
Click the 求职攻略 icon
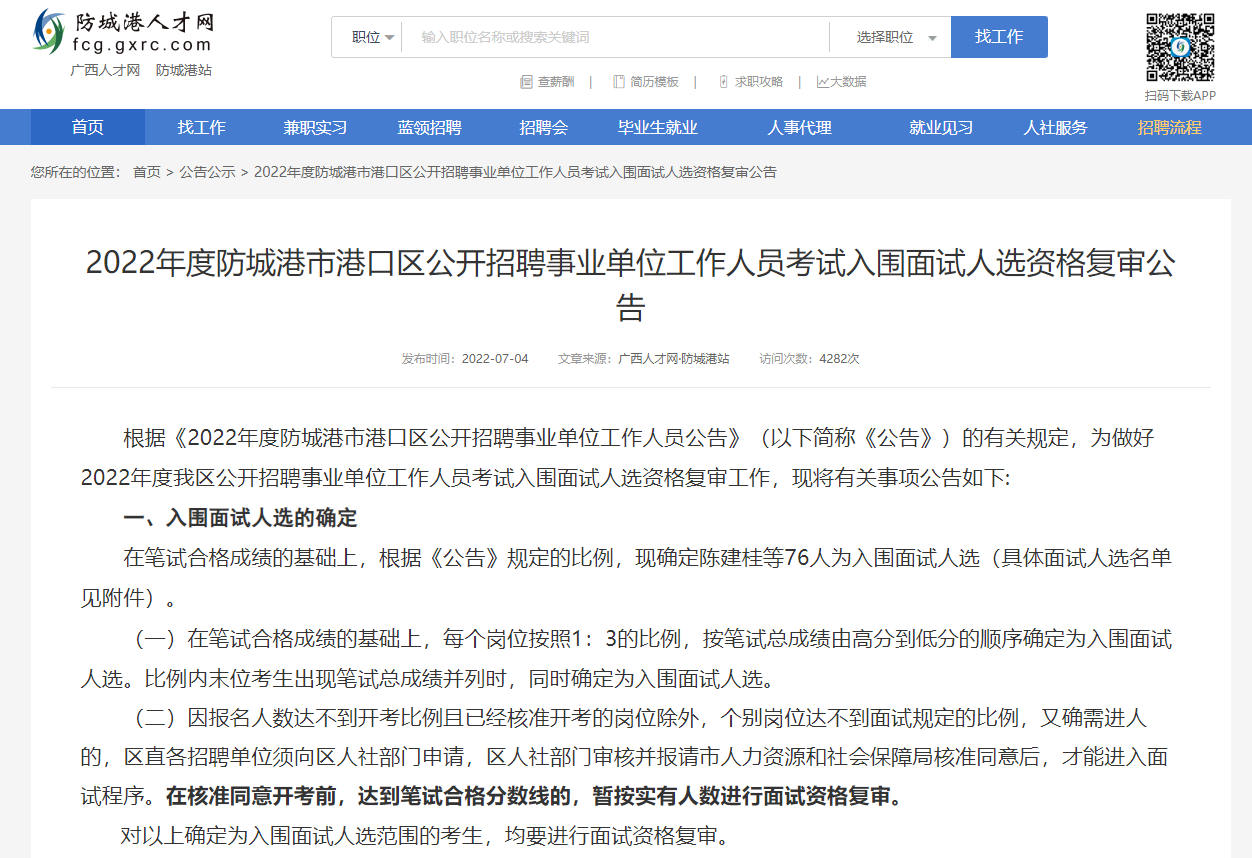point(723,82)
